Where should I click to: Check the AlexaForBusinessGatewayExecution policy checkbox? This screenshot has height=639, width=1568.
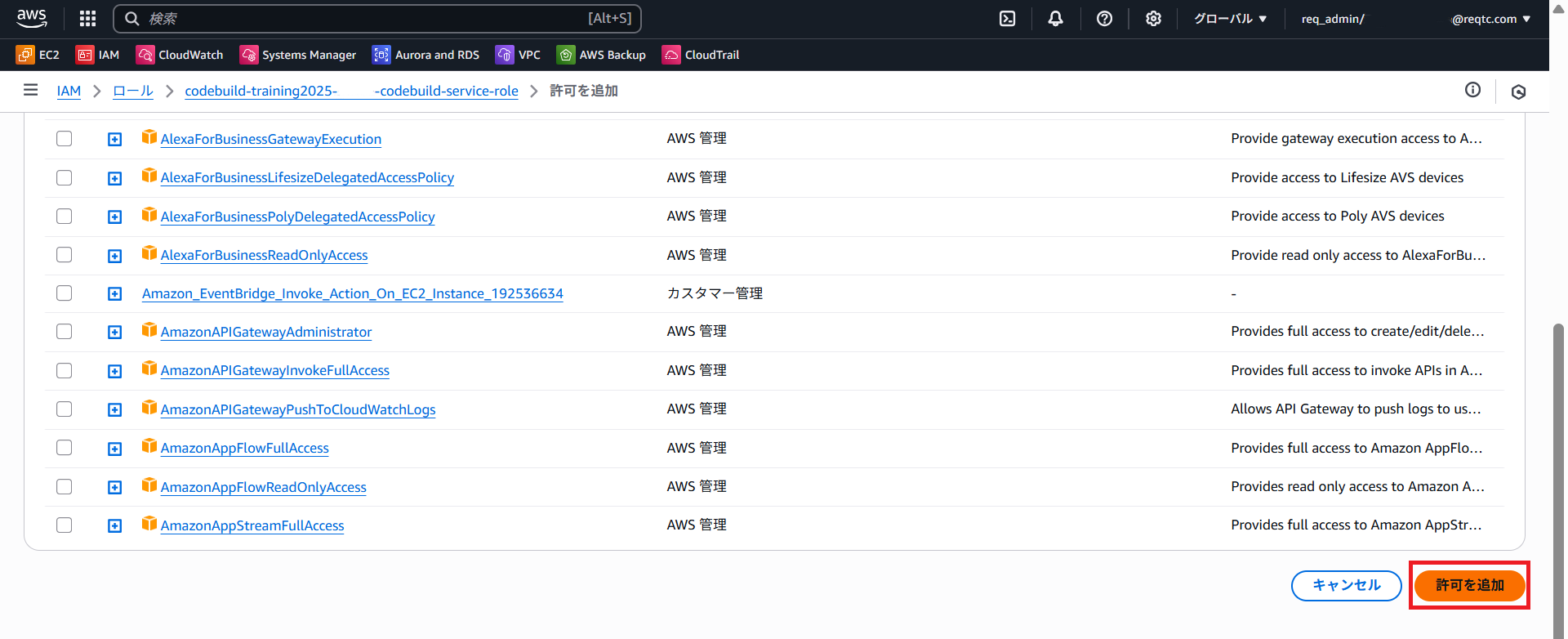pyautogui.click(x=65, y=139)
